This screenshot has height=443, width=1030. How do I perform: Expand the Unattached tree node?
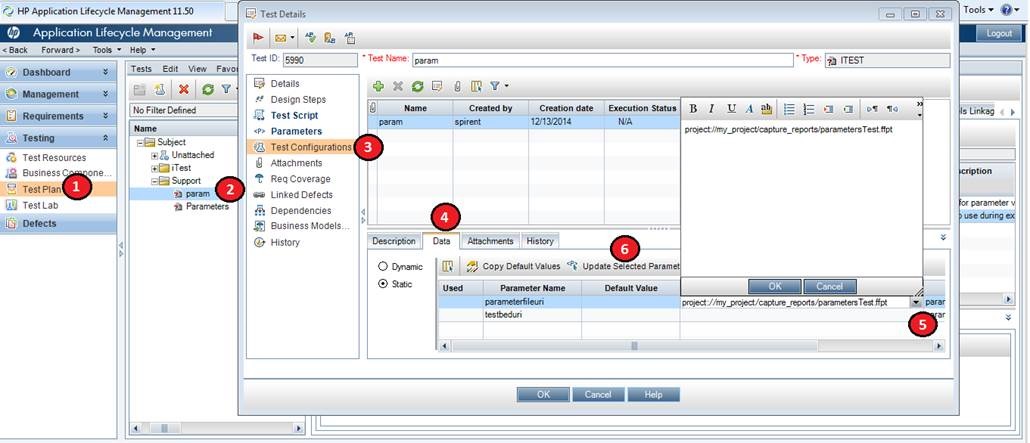coord(155,155)
